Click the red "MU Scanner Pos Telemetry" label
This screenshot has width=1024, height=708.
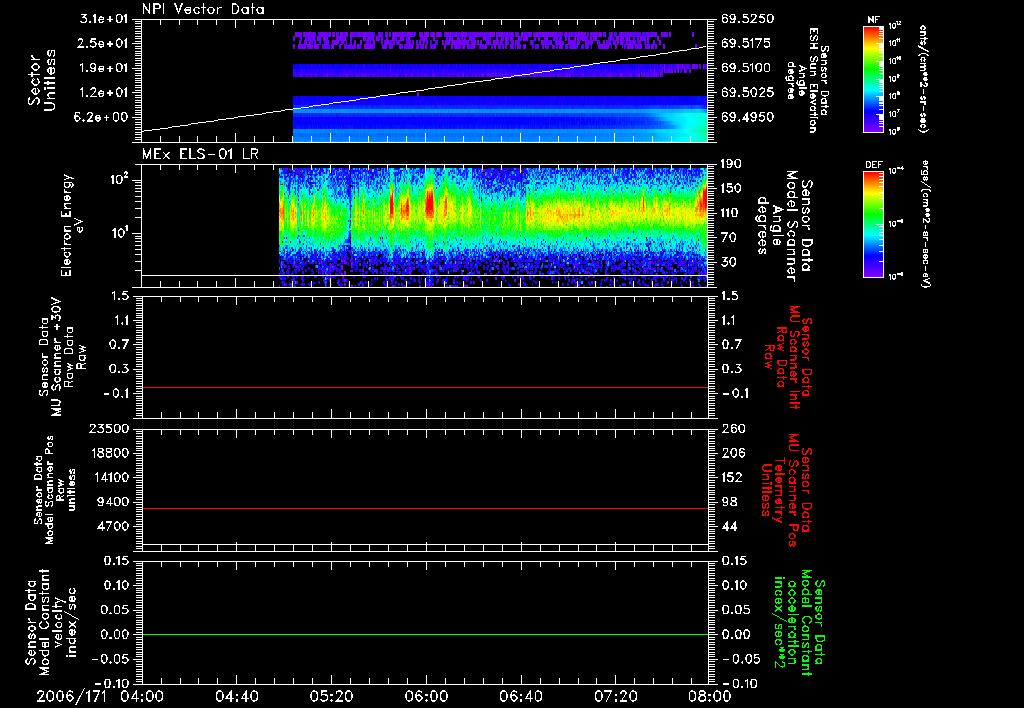coord(787,490)
